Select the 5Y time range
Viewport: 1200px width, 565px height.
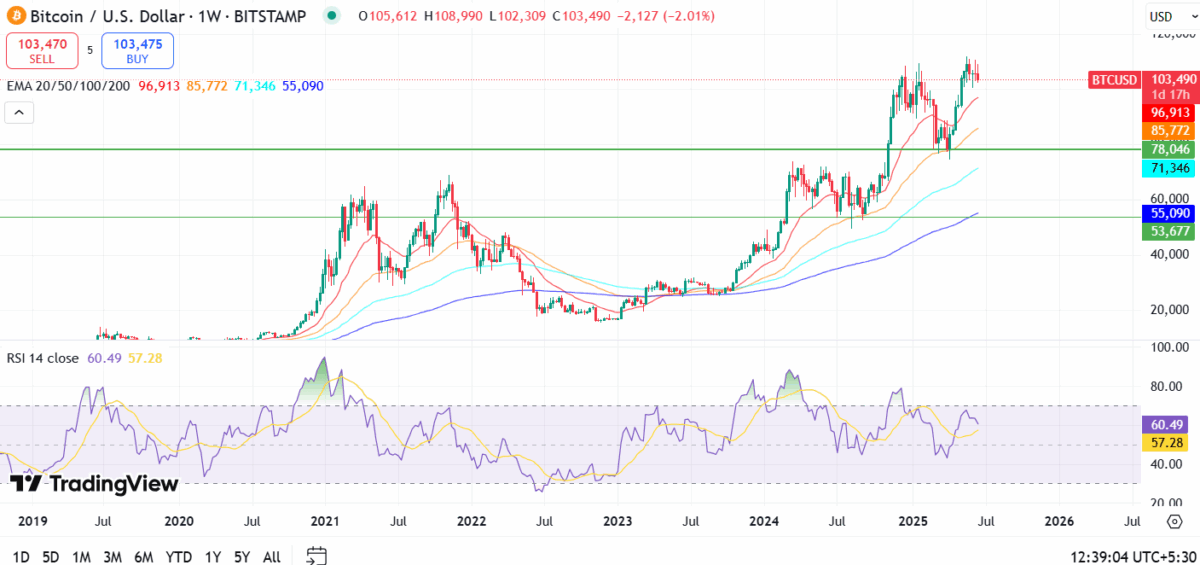243,556
